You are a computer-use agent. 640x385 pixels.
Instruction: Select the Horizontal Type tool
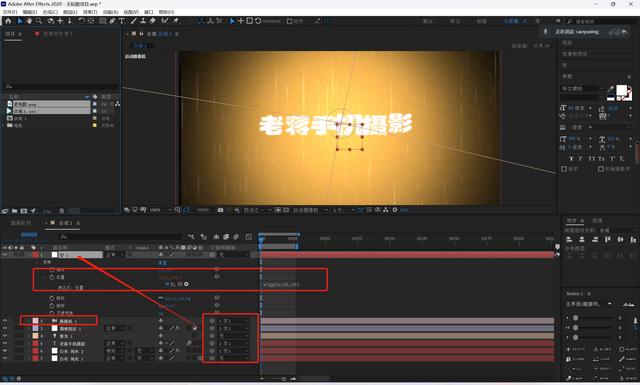[x=122, y=21]
